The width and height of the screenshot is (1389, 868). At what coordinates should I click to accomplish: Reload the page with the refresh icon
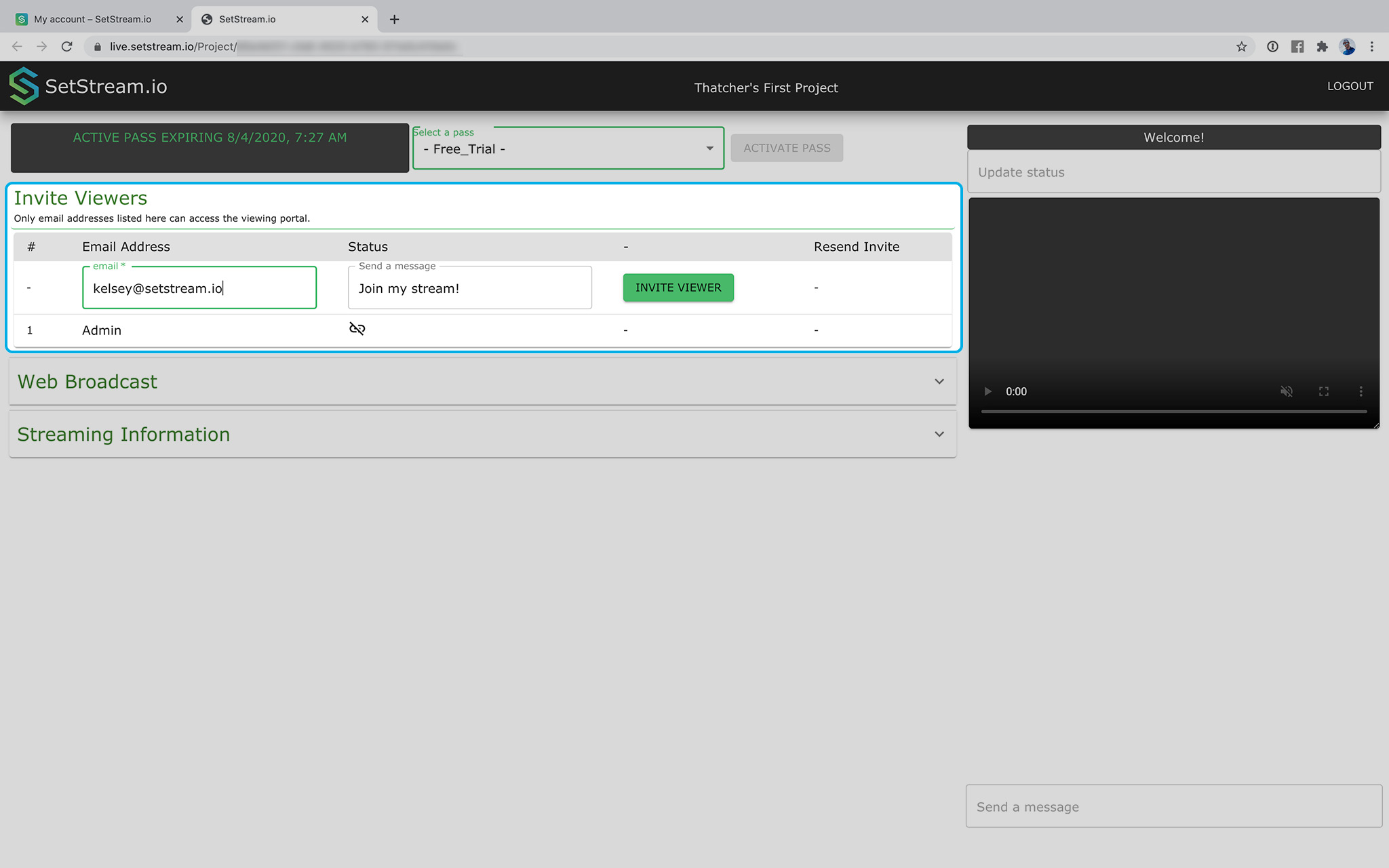pyautogui.click(x=66, y=46)
